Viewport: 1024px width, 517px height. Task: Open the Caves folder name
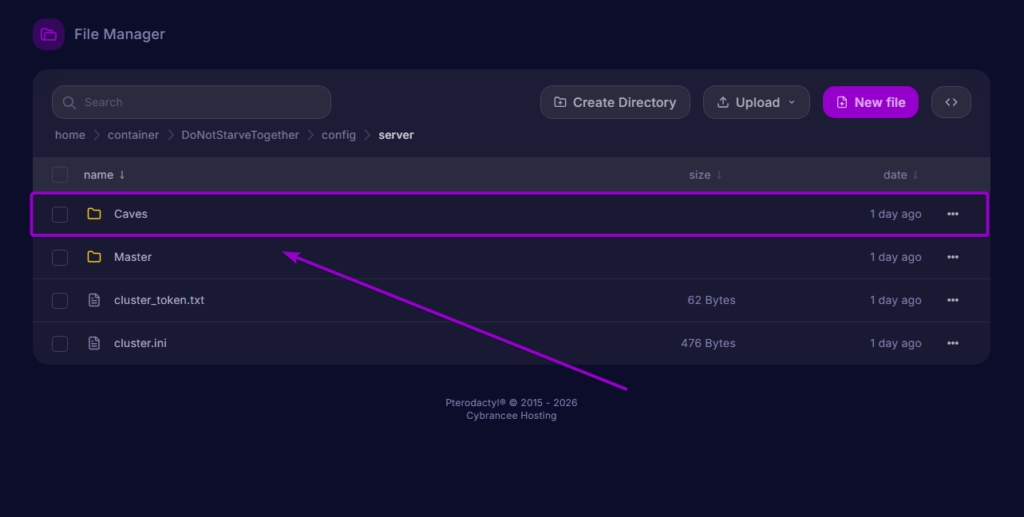click(131, 214)
